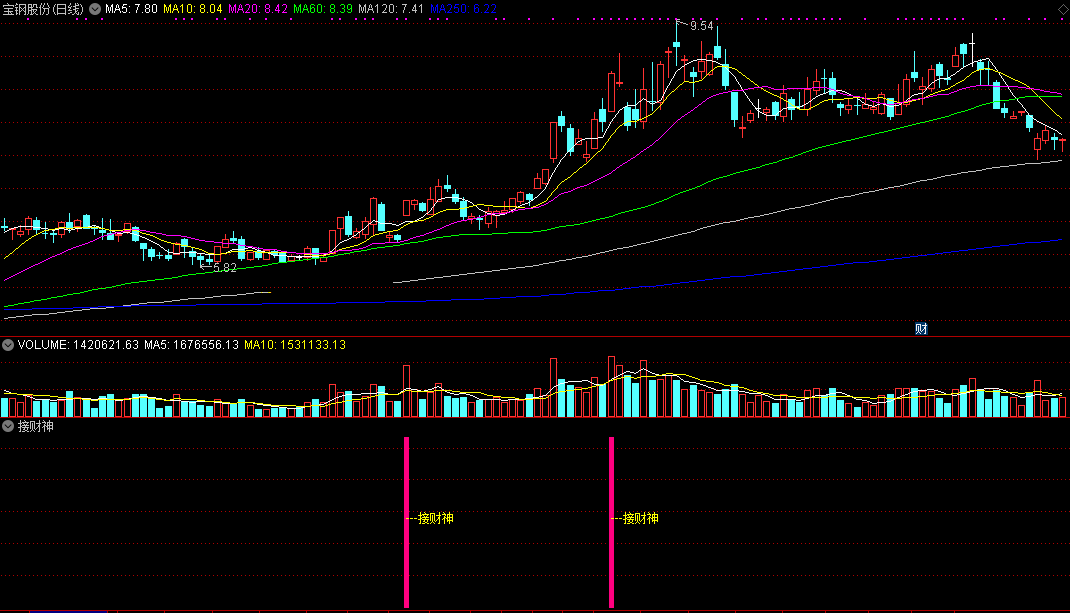
Task: Click the diamond icon at top right
Action: [1063, 9]
